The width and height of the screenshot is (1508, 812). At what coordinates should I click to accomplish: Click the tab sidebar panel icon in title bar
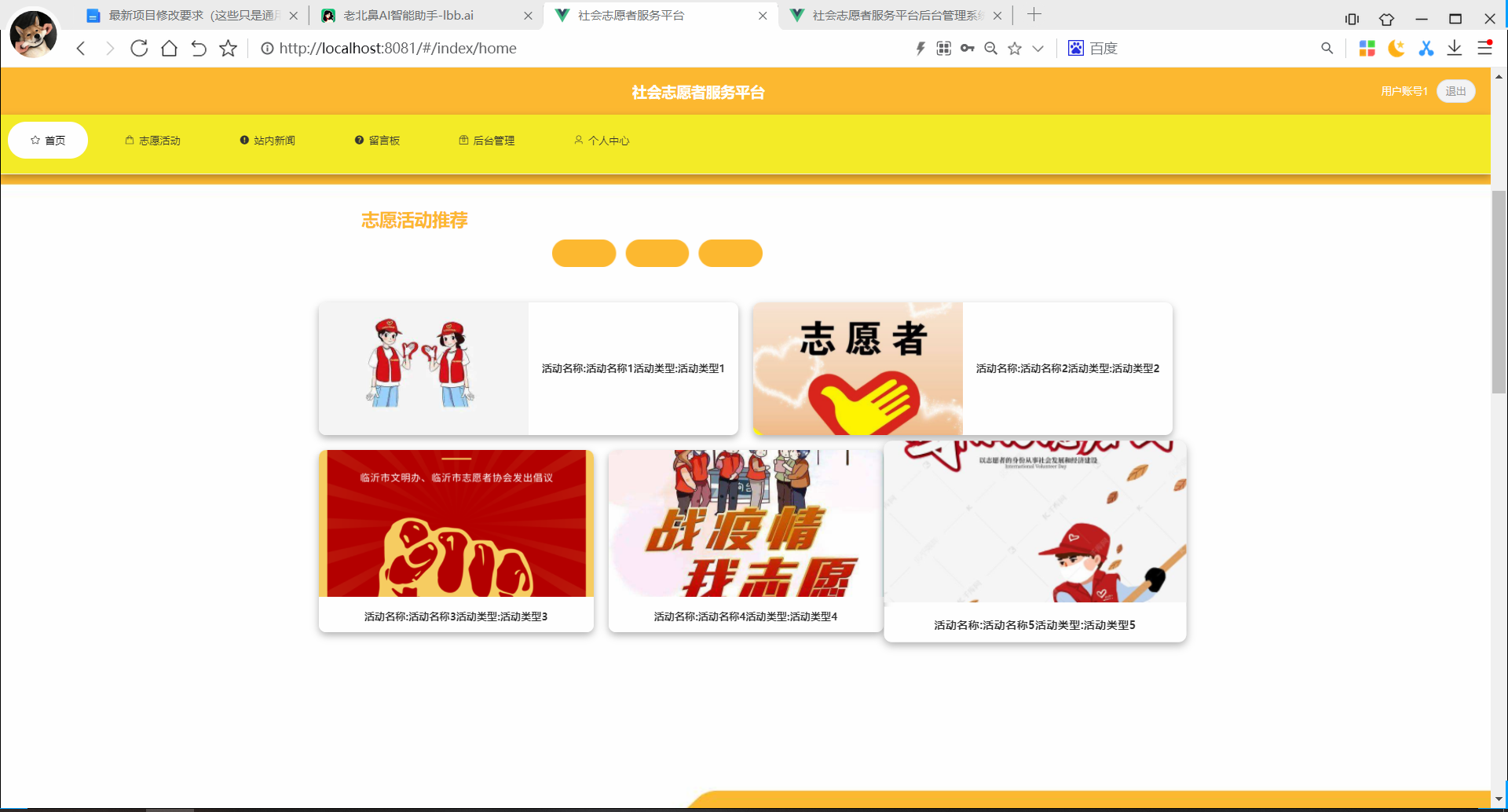(x=1352, y=19)
